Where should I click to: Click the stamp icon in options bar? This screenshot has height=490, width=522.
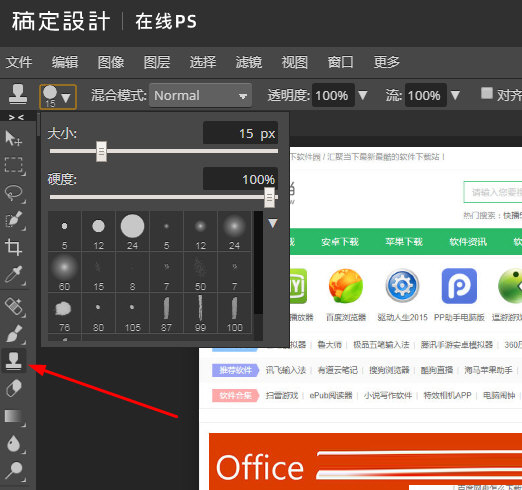click(18, 95)
